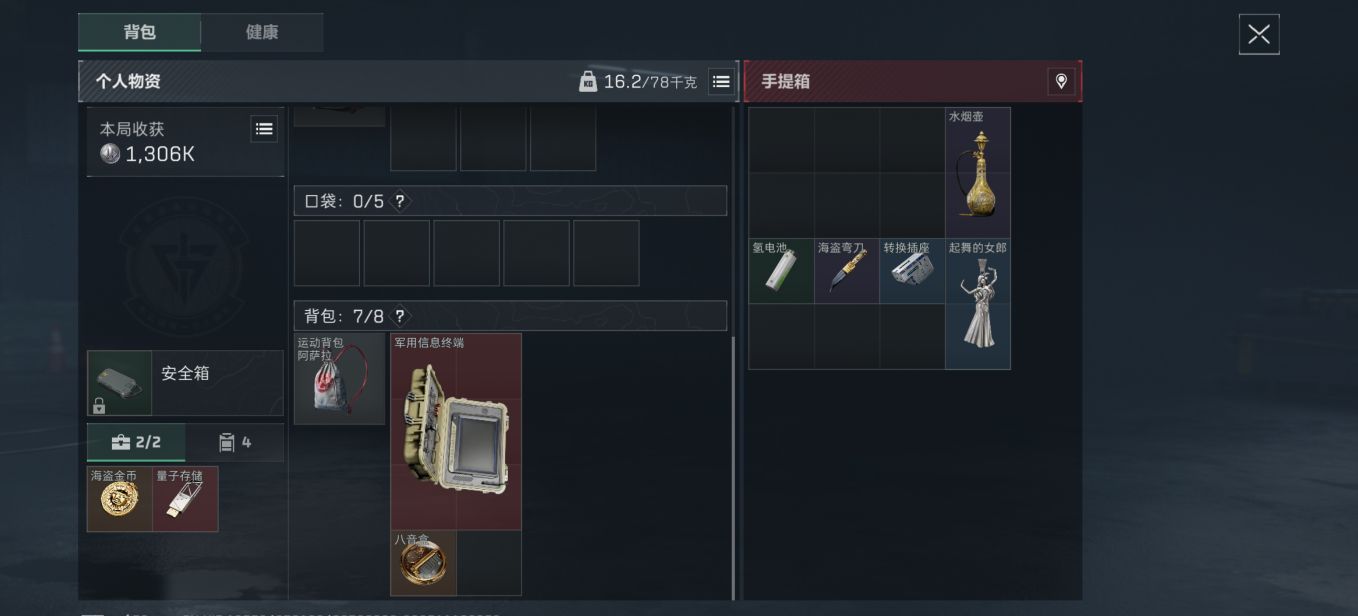Switch to the 背包 tab
The width and height of the screenshot is (1358, 616).
[140, 32]
